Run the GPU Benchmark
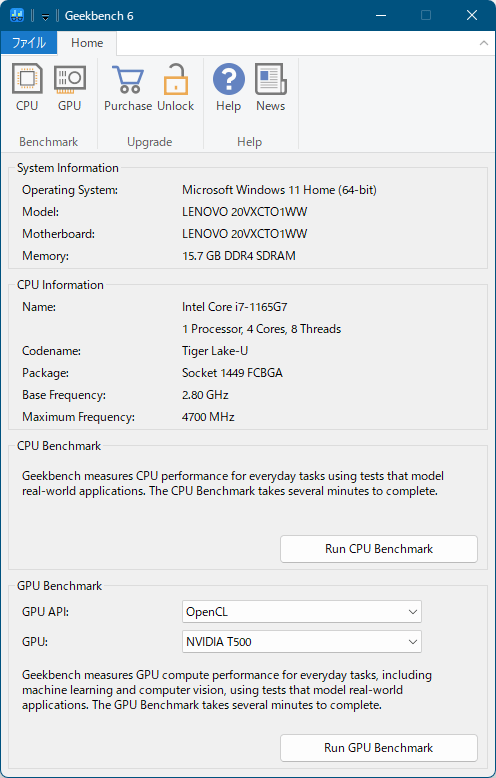496x778 pixels. tap(379, 748)
